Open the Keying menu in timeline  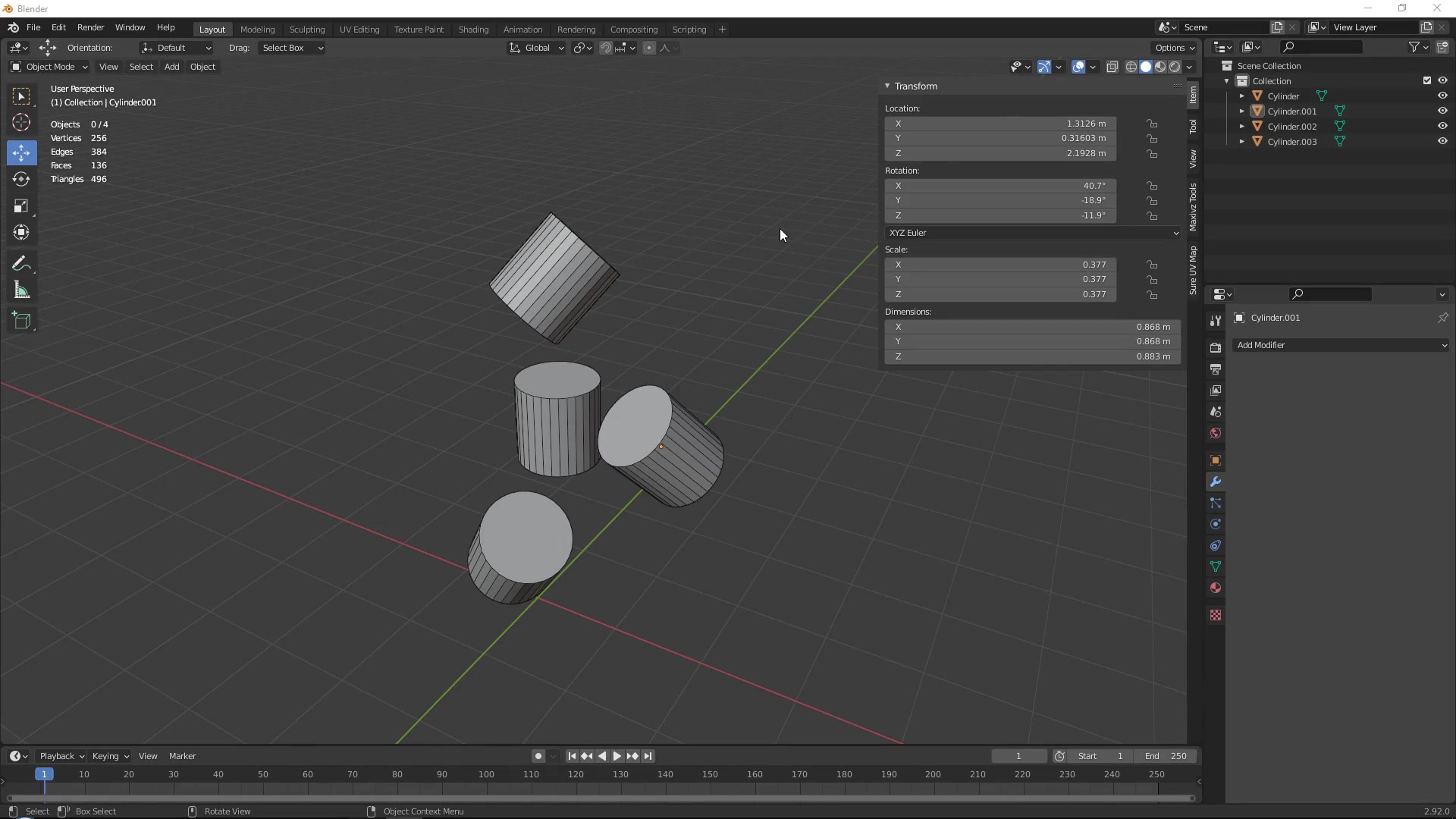(x=110, y=756)
